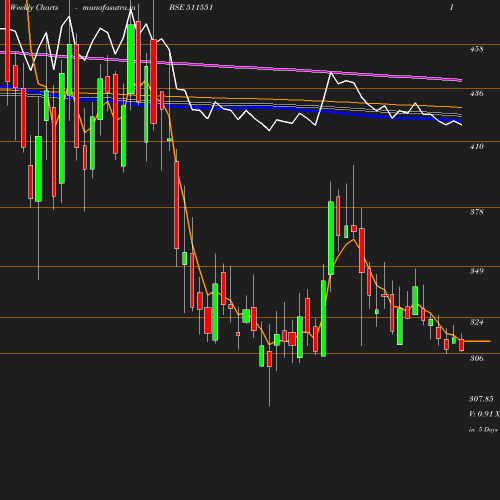Click the 324 price level label
This screenshot has height=500, width=500.
coord(477,322)
